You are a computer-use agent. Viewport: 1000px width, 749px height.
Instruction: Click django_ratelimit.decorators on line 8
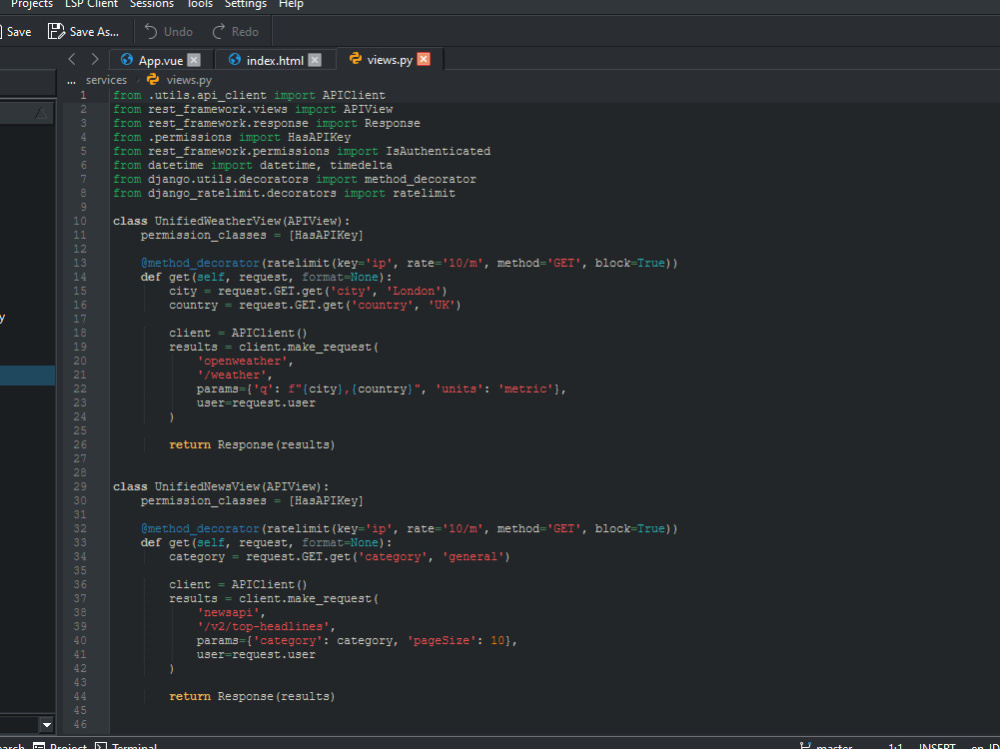pyautogui.click(x=242, y=193)
